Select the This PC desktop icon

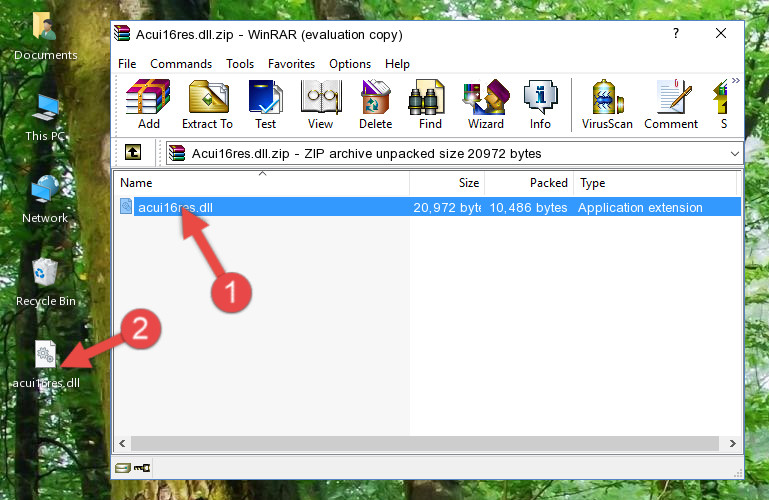click(45, 118)
